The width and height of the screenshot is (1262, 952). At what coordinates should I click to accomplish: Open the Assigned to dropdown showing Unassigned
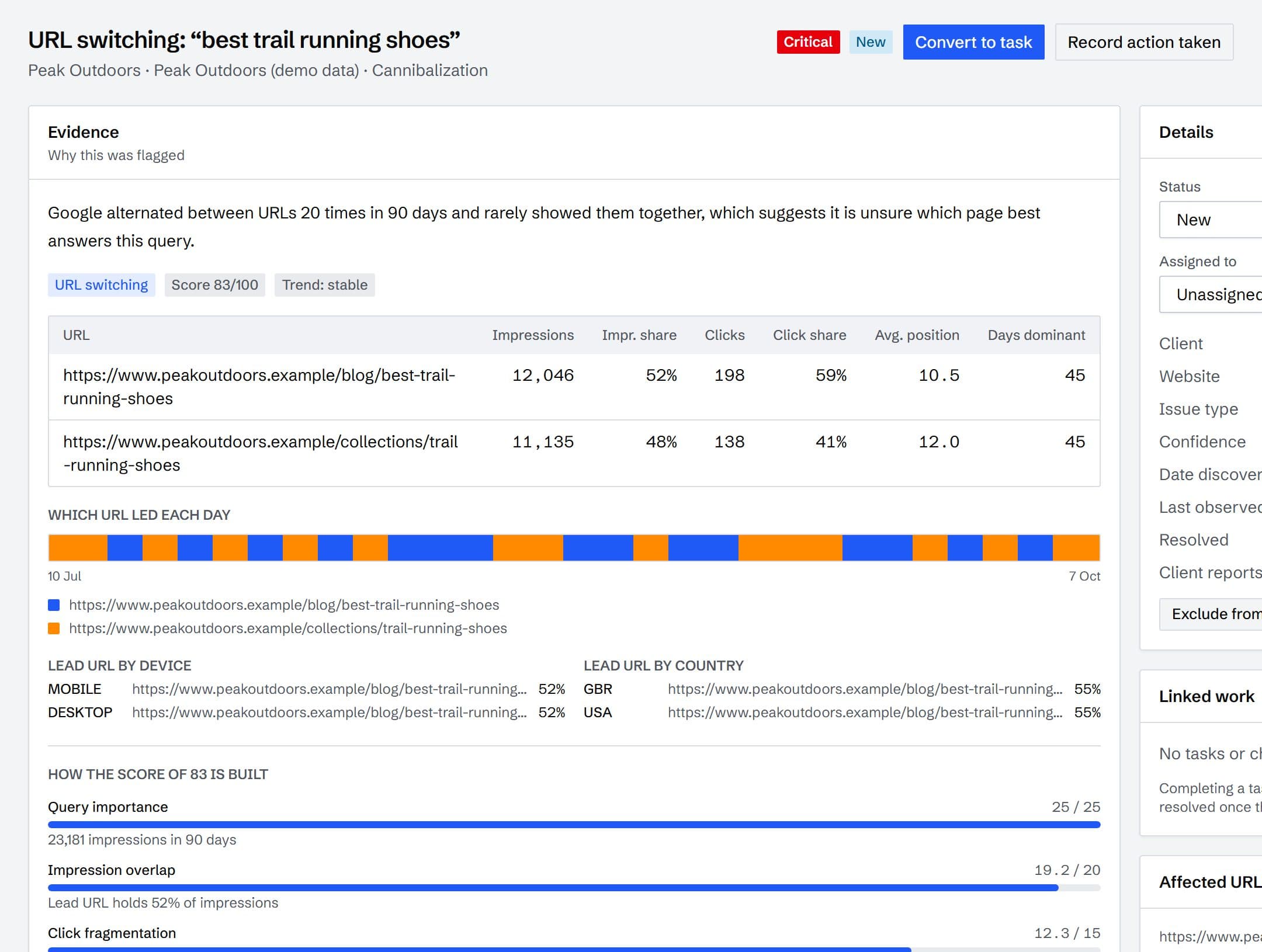[1211, 294]
